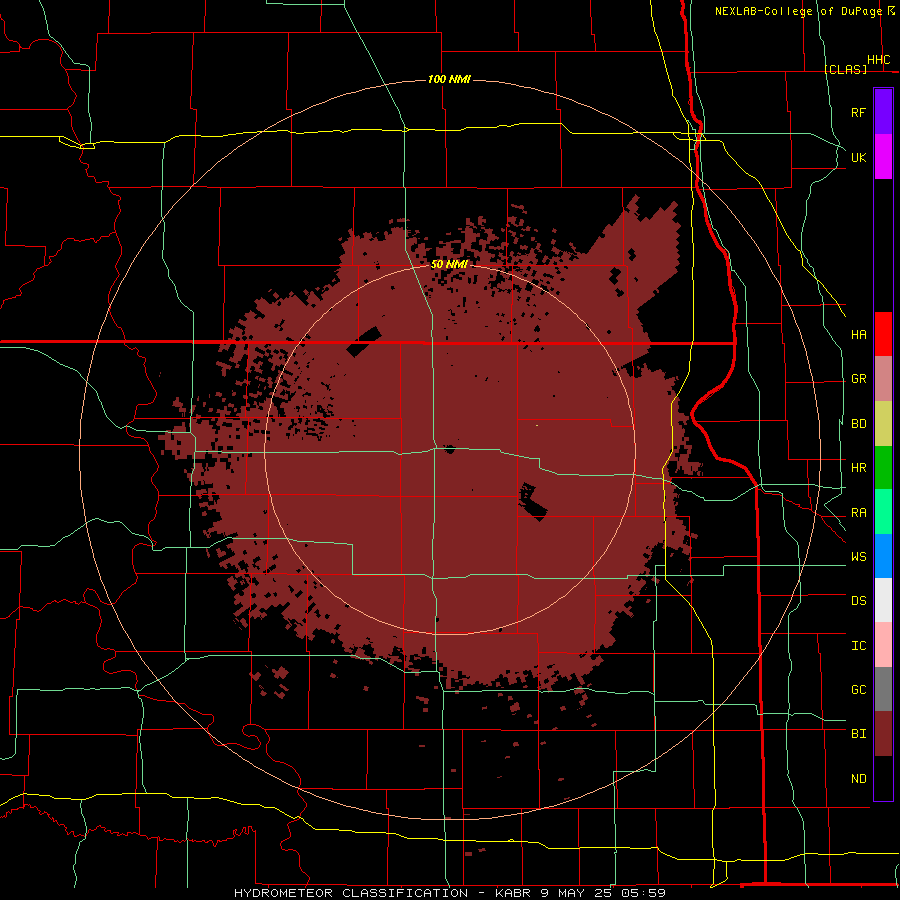Screen dimensions: 900x900
Task: Choose the DS white legend swatch
Action: 883,600
